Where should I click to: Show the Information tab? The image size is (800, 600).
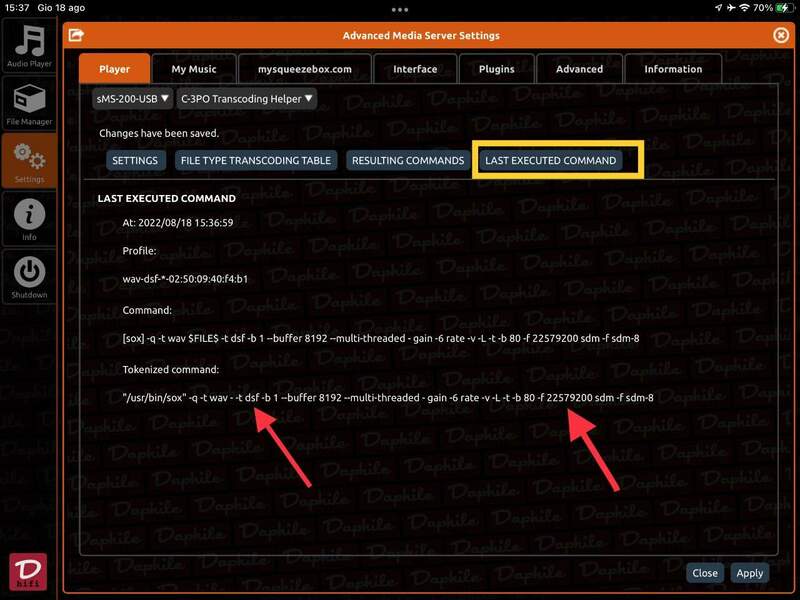coord(673,69)
